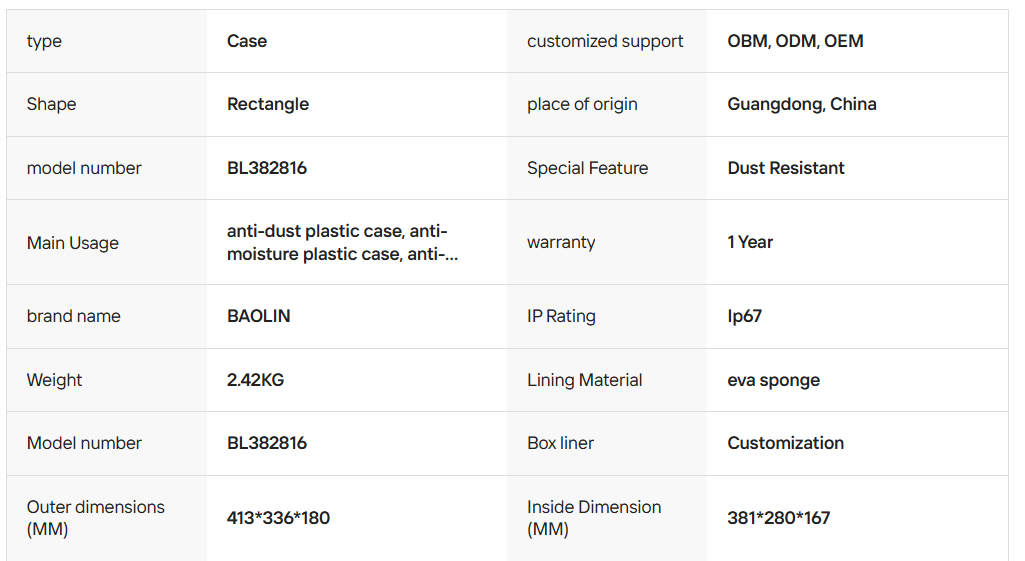Click the 'OBM, ODM, OEM' value
Screen dimensions: 1025x561
click(x=795, y=41)
